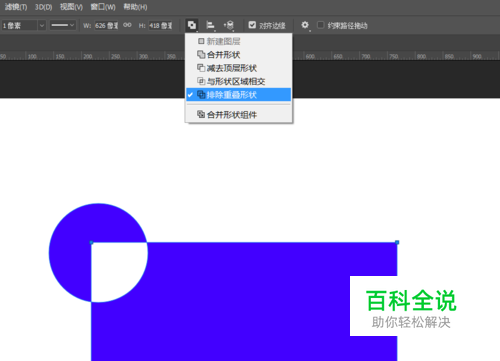Open the gear settings icon
The image size is (500, 361).
pyautogui.click(x=305, y=25)
